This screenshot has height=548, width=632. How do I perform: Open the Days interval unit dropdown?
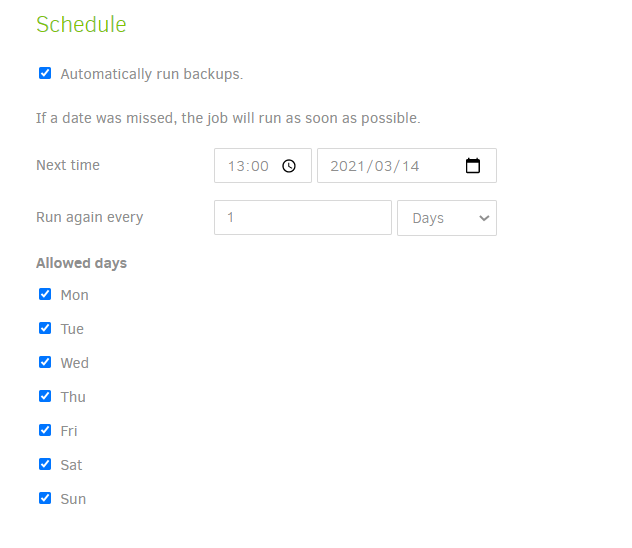tap(447, 218)
